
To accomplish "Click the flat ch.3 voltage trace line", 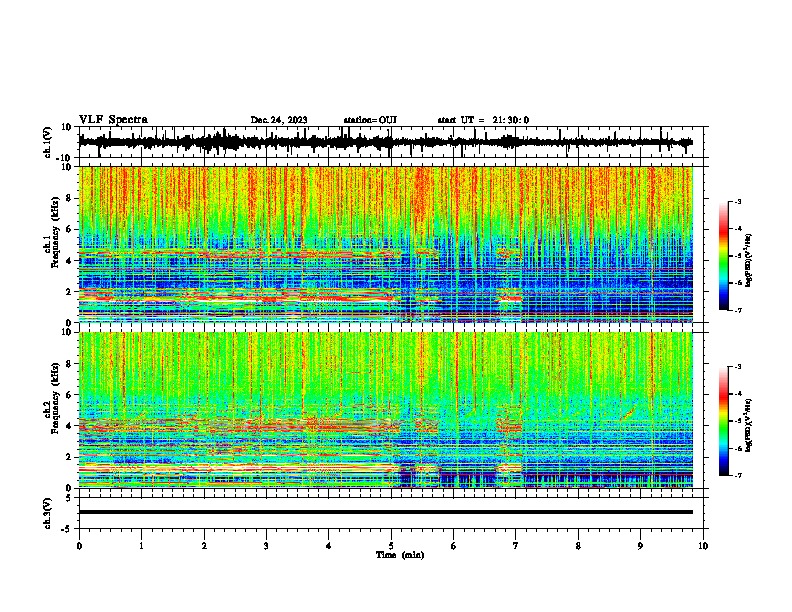I will point(385,512).
